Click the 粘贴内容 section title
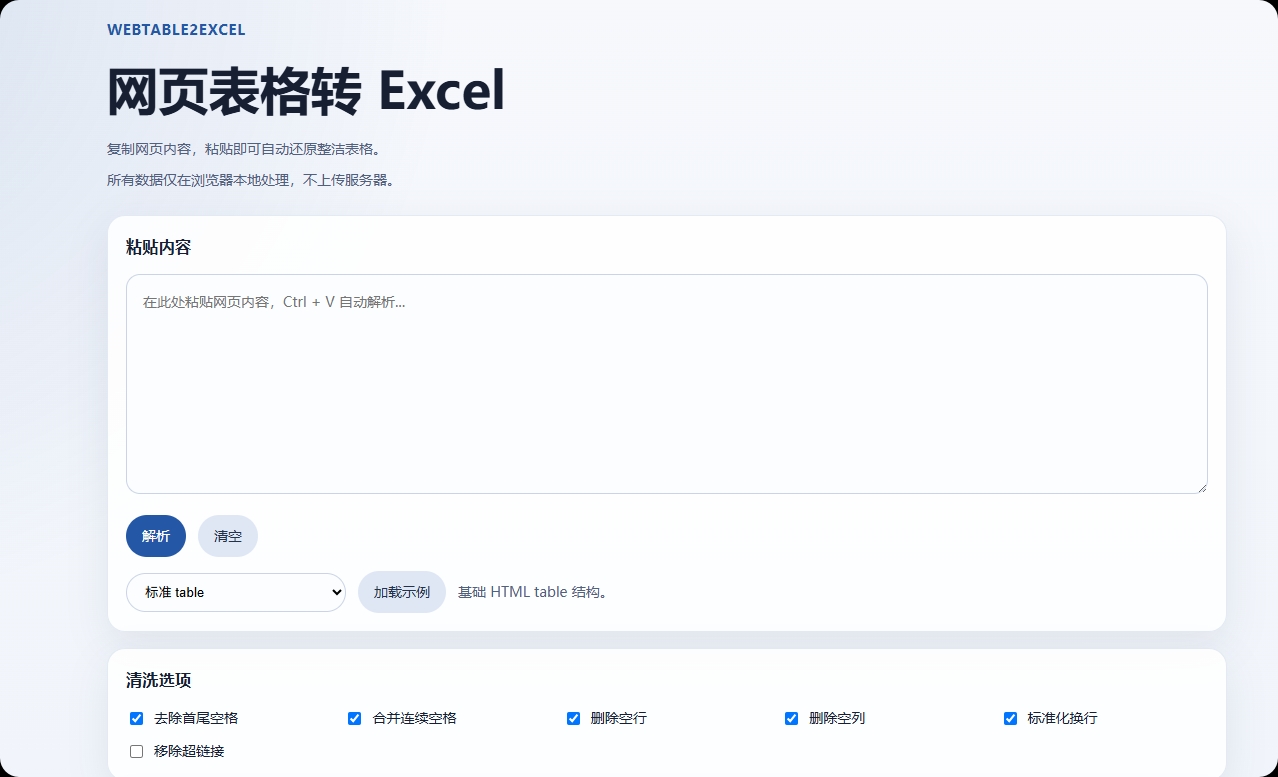 [x=158, y=247]
